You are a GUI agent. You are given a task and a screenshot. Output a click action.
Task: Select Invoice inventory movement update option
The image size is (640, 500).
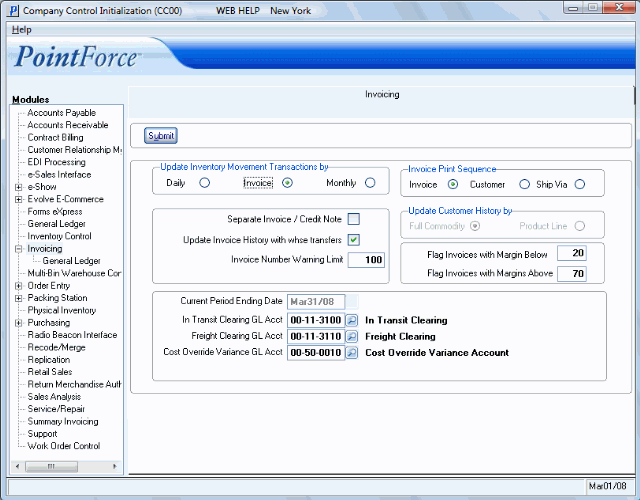click(287, 183)
